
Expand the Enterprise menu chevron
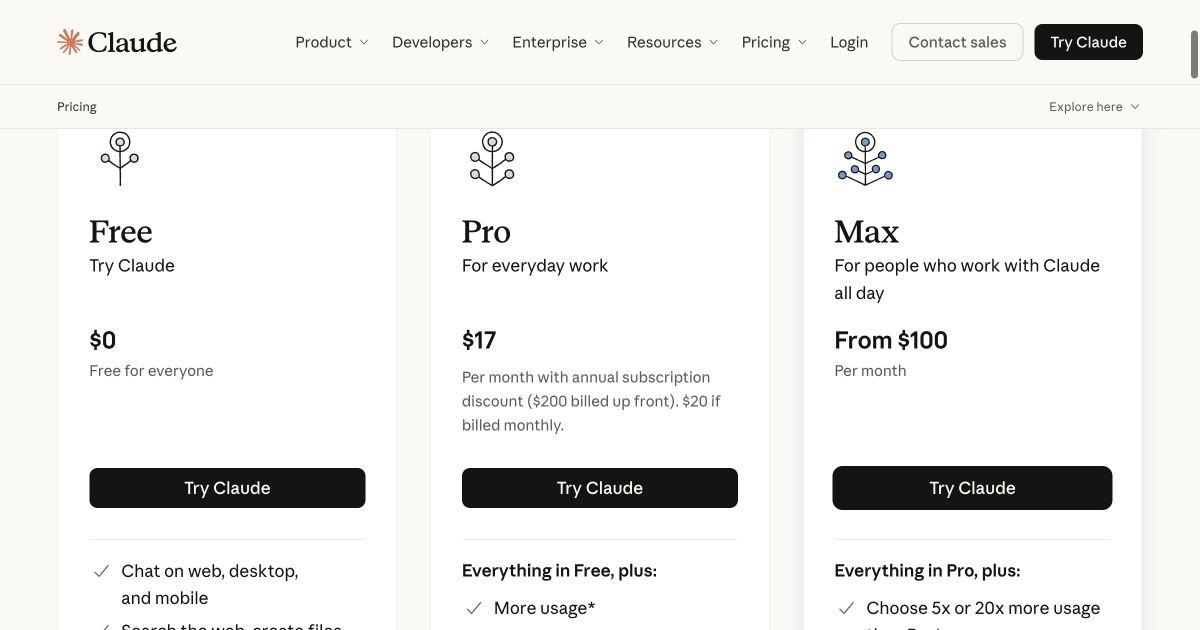pyautogui.click(x=599, y=42)
